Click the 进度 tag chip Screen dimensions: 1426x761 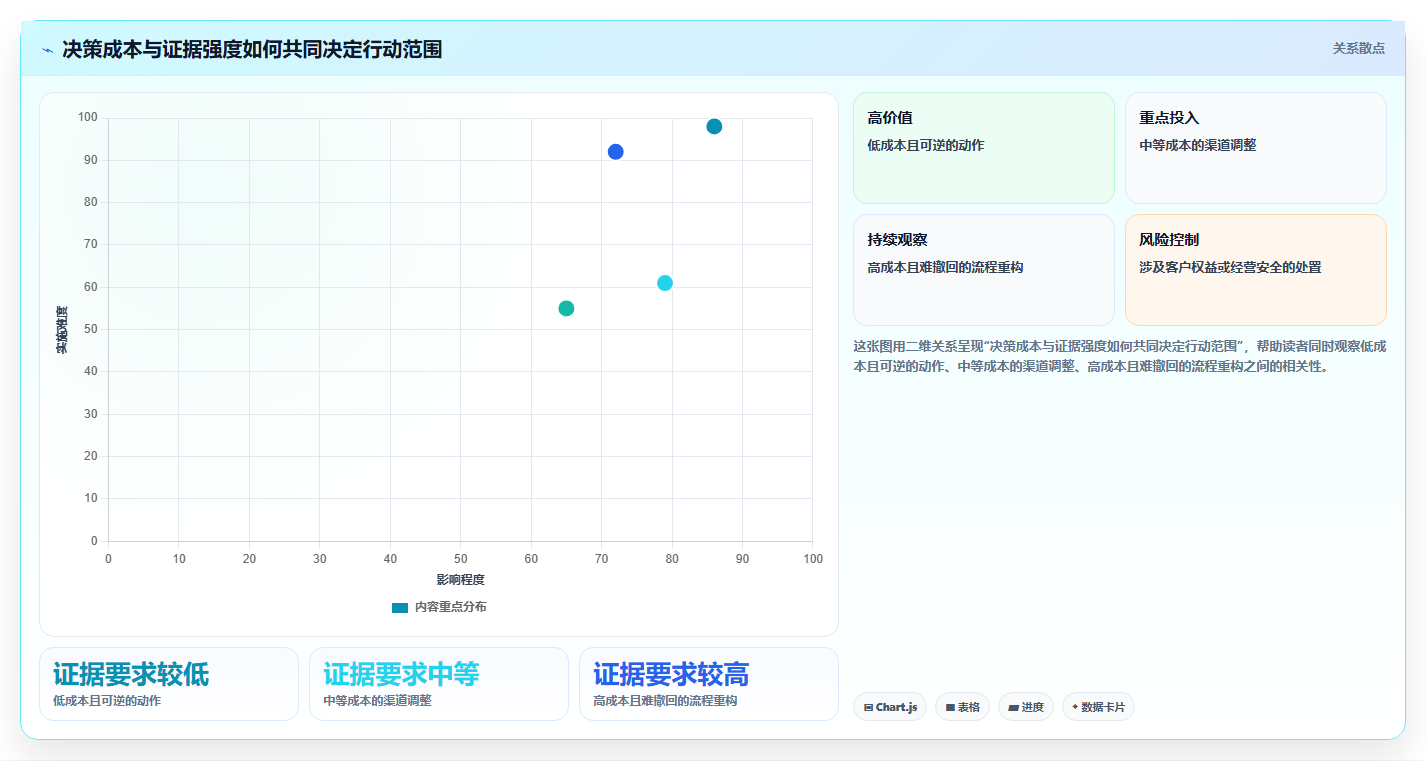tap(1026, 707)
